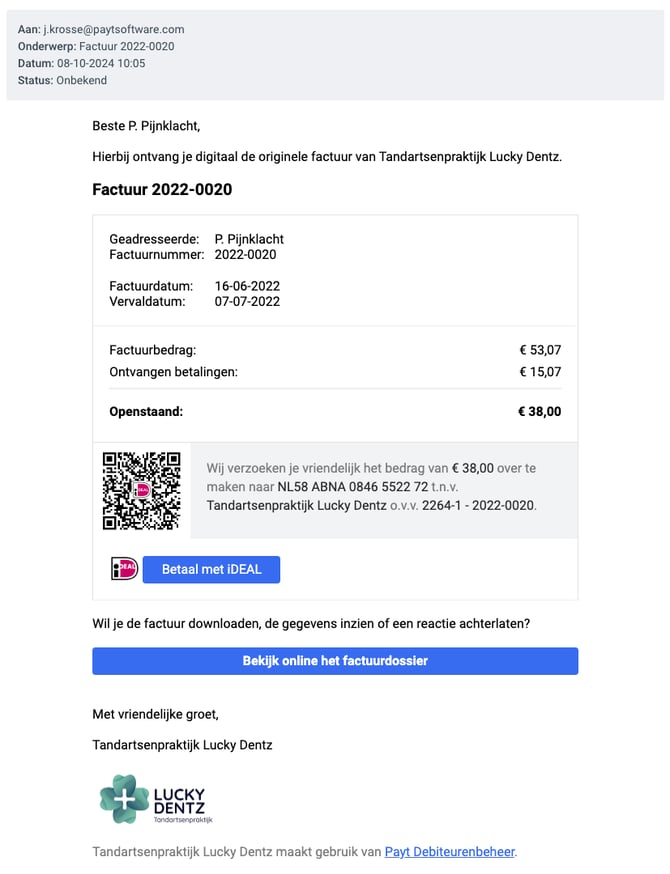This screenshot has height=874, width=670.
Task: Click the Factuur 2022-0020 heading
Action: (162, 190)
